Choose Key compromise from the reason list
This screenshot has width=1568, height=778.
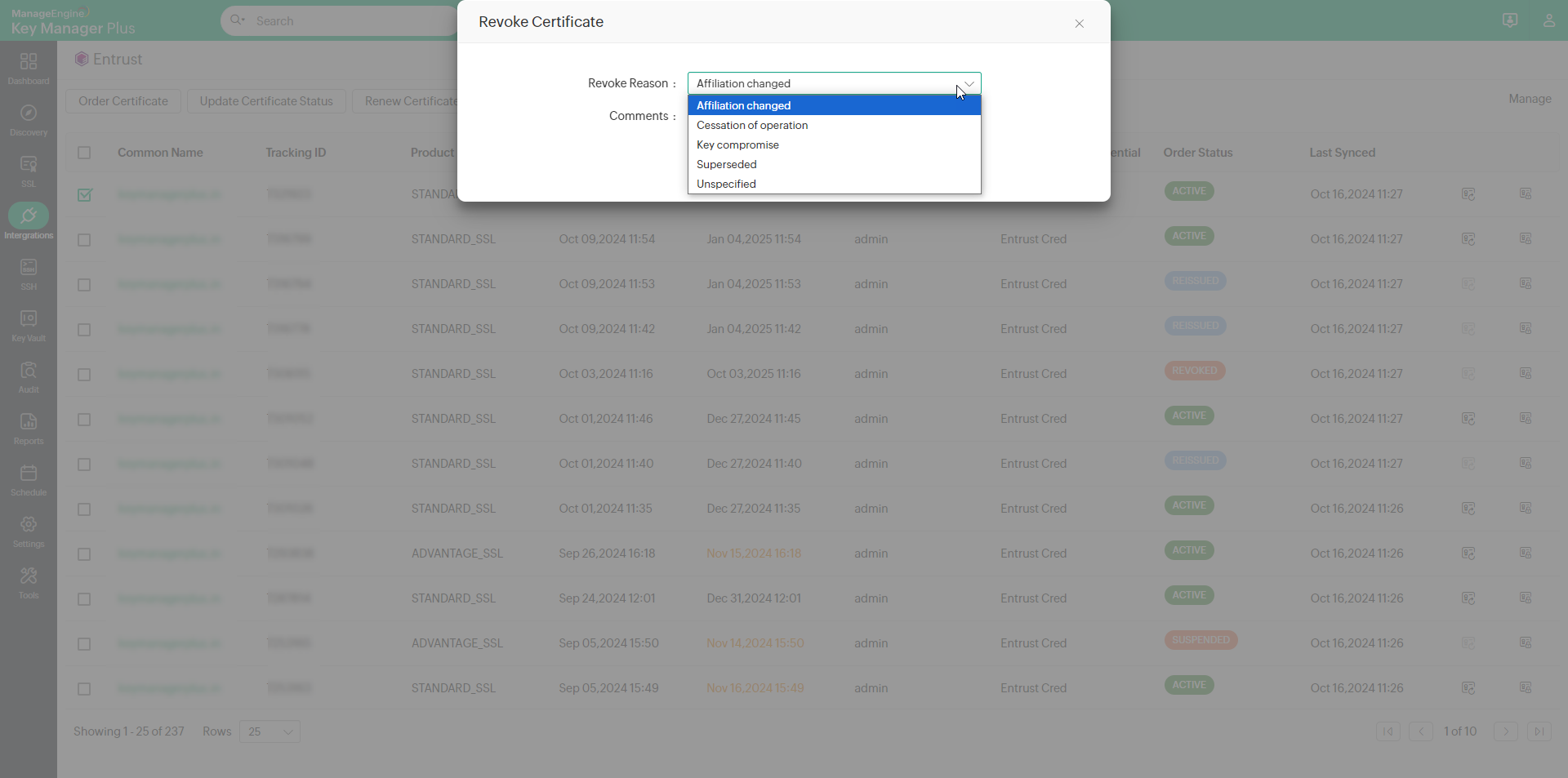point(737,144)
